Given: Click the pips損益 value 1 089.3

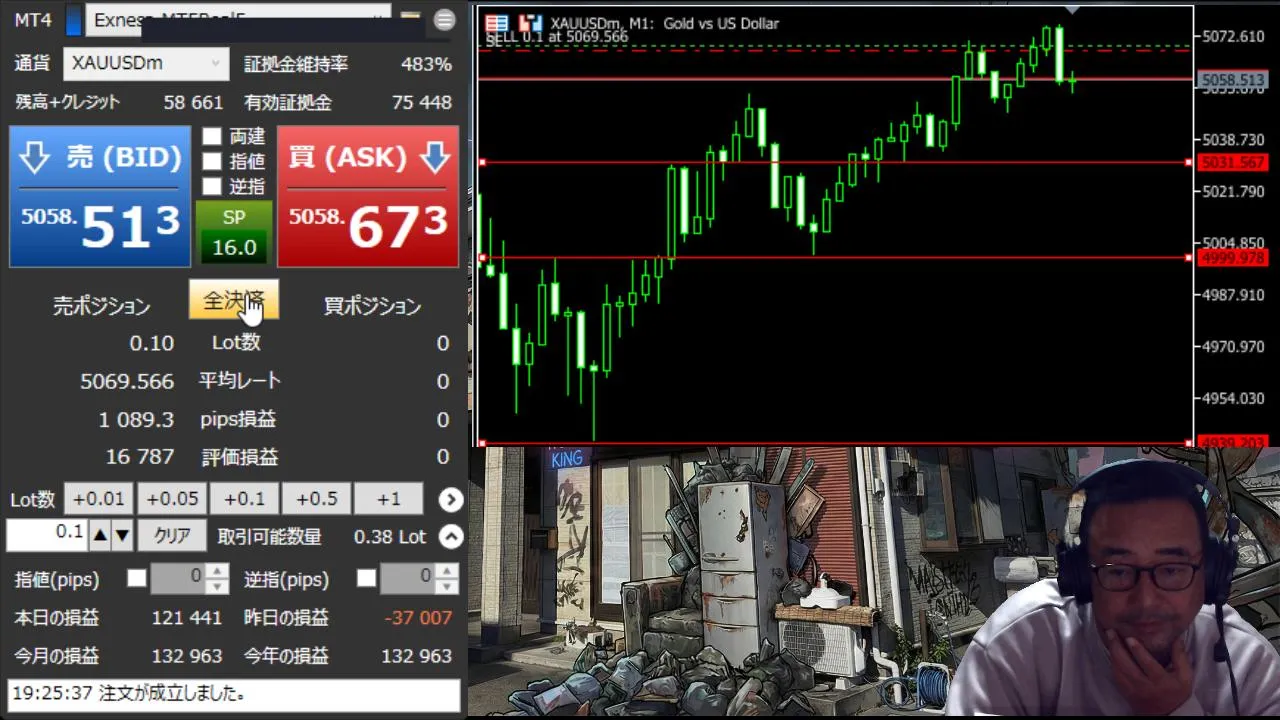Looking at the screenshot, I should pyautogui.click(x=136, y=419).
